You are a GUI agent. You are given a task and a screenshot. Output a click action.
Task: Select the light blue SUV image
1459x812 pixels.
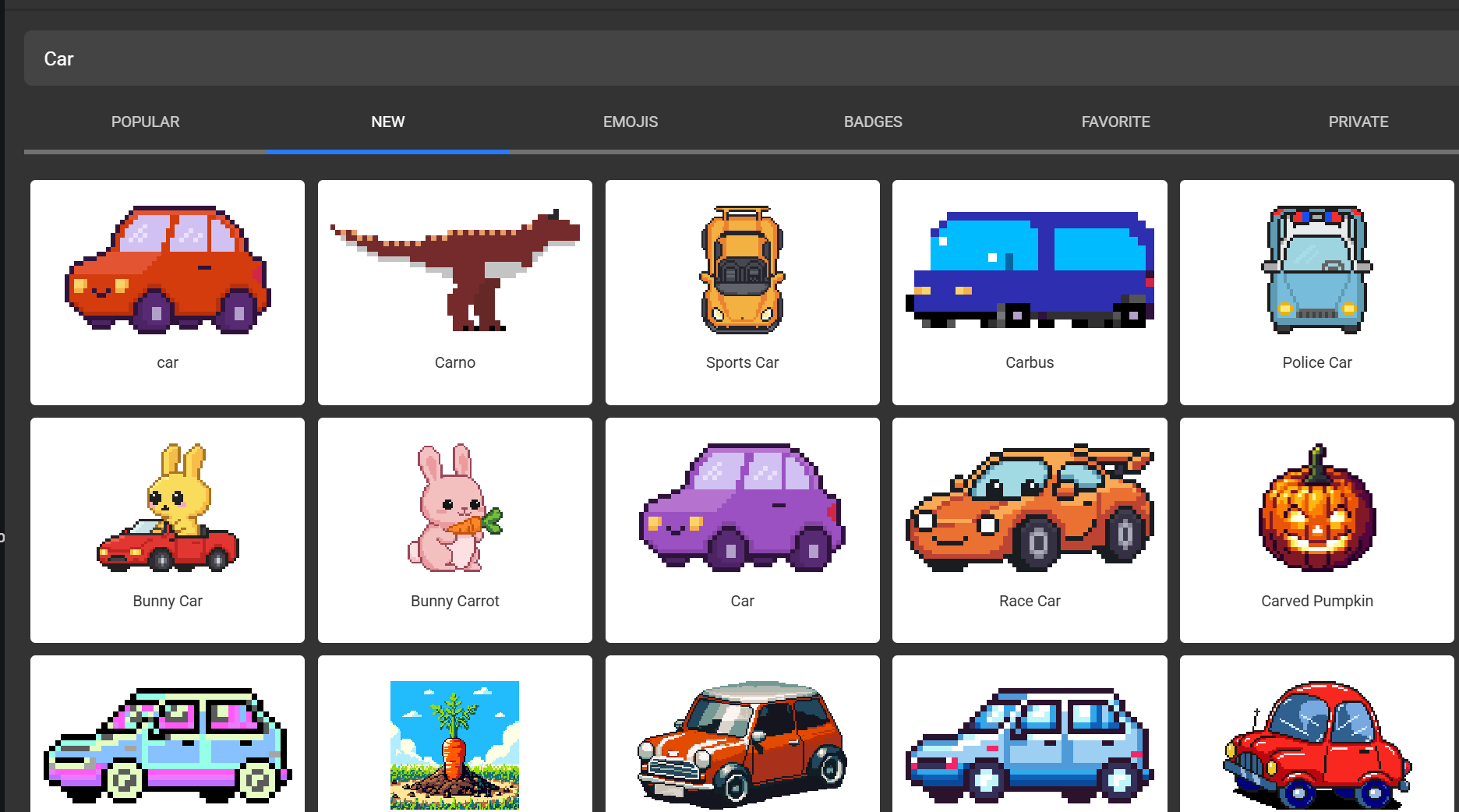click(x=1030, y=746)
